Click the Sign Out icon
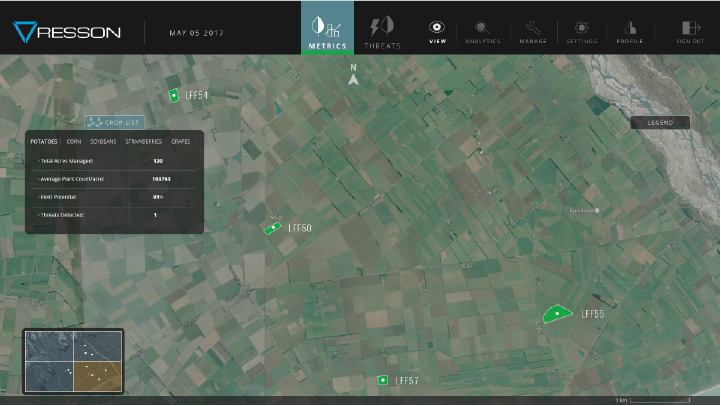 [689, 31]
